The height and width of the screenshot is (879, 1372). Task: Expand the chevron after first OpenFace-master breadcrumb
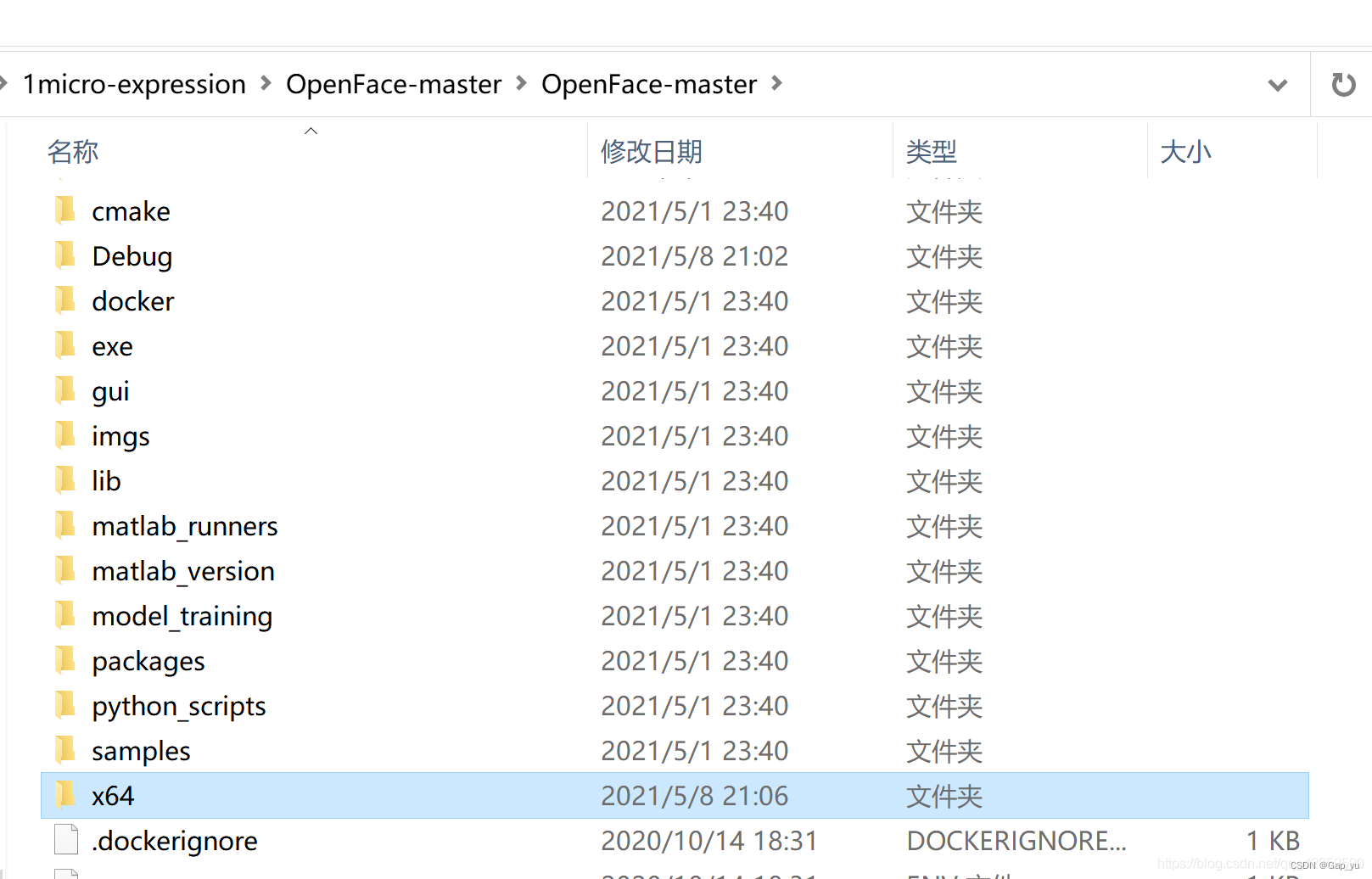click(521, 83)
